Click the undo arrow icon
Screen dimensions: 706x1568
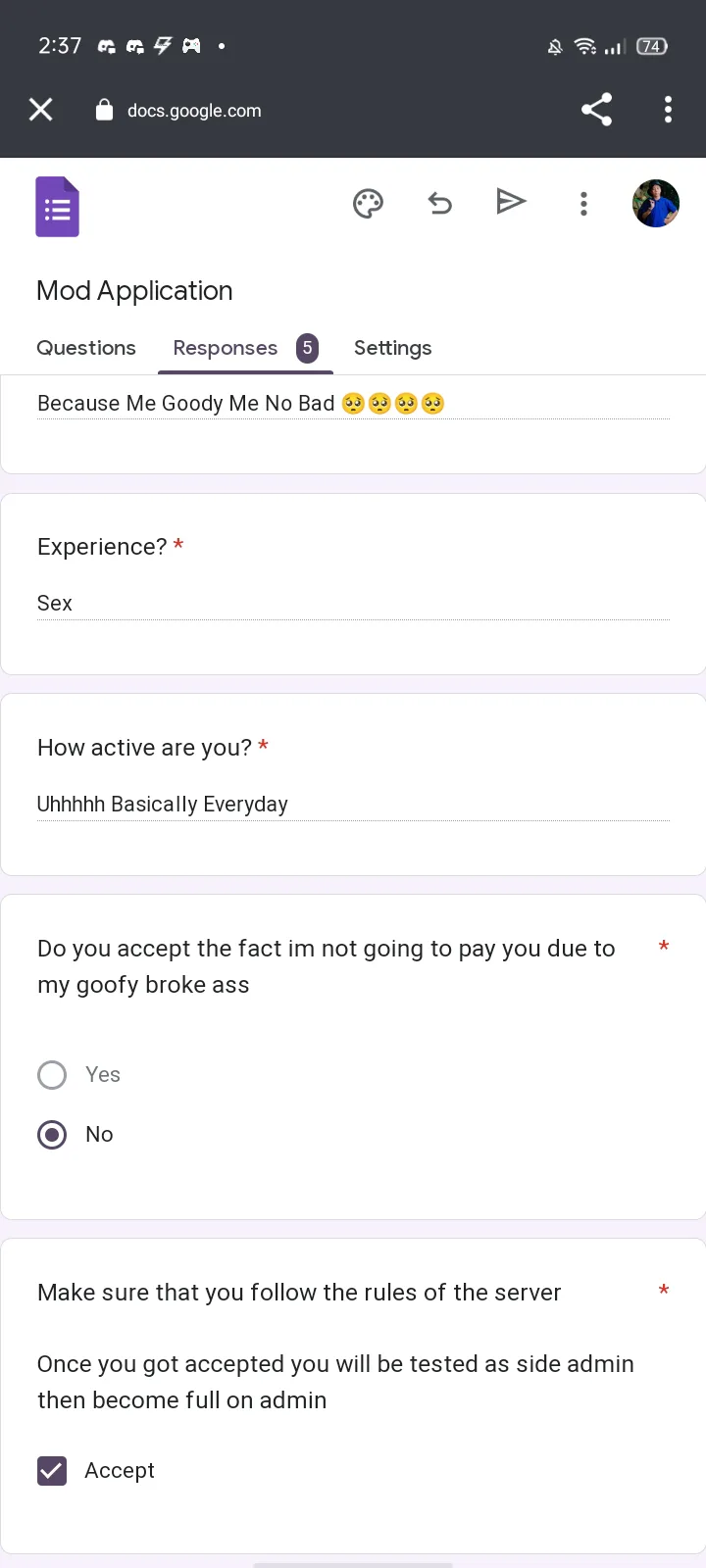tap(440, 204)
